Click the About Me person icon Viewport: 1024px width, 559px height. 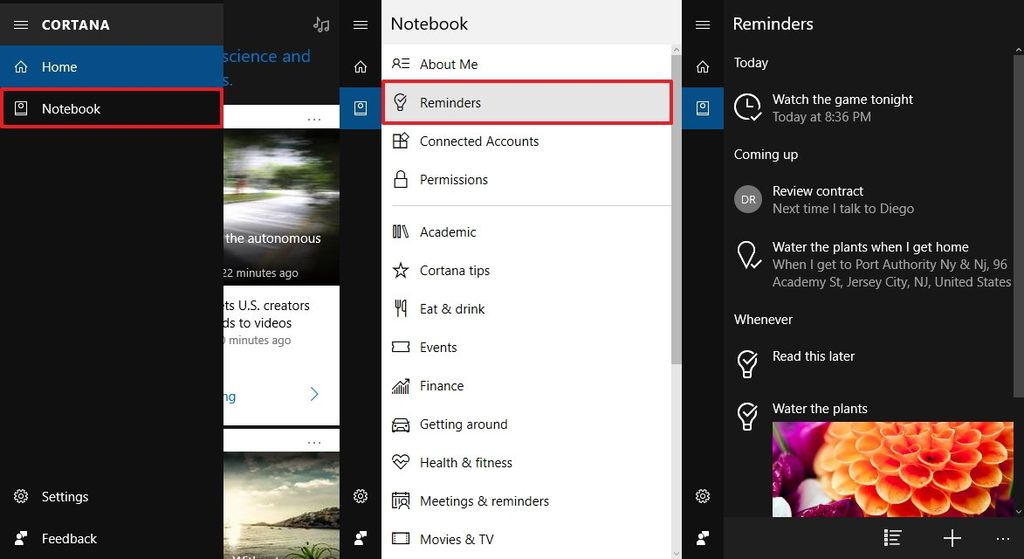[x=400, y=63]
